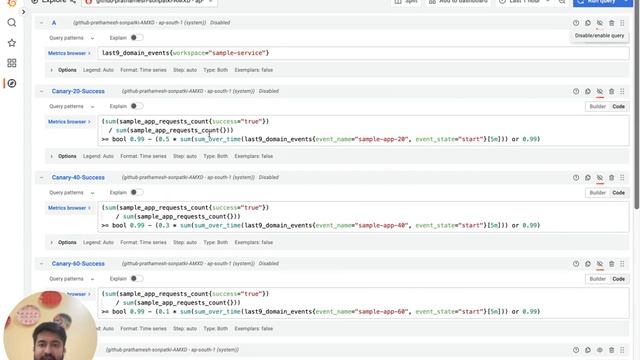Collapse query A row
Viewport: 640px width, 360px height.
tap(42, 23)
